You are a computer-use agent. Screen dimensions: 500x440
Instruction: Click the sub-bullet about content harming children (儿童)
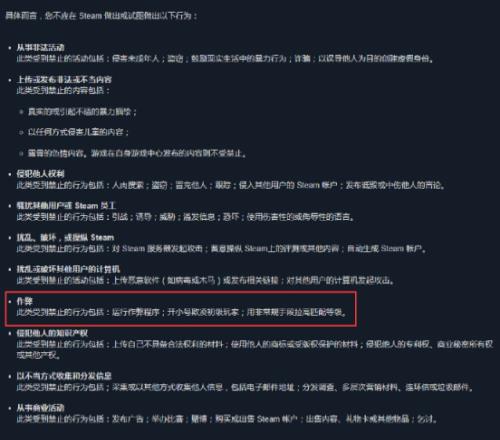(x=78, y=132)
